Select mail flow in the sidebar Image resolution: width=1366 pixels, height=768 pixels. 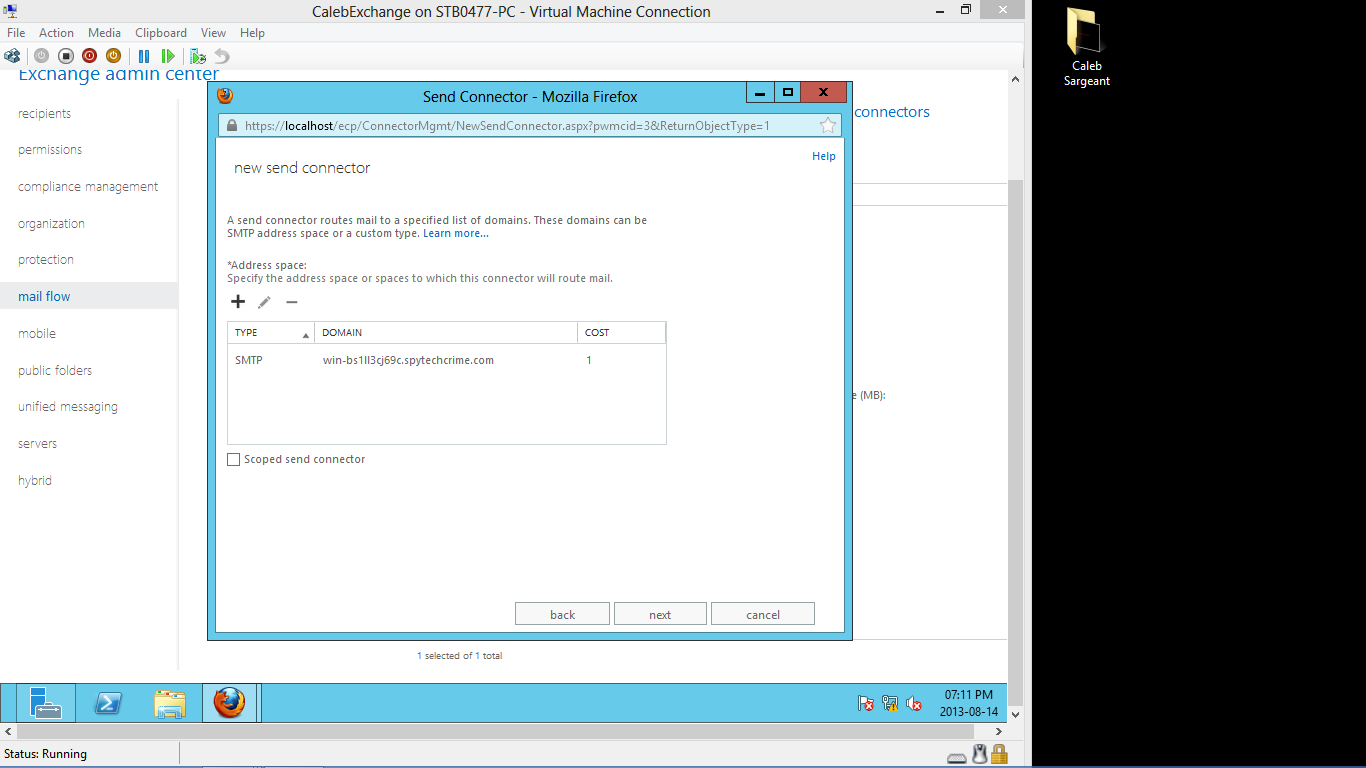click(88, 296)
